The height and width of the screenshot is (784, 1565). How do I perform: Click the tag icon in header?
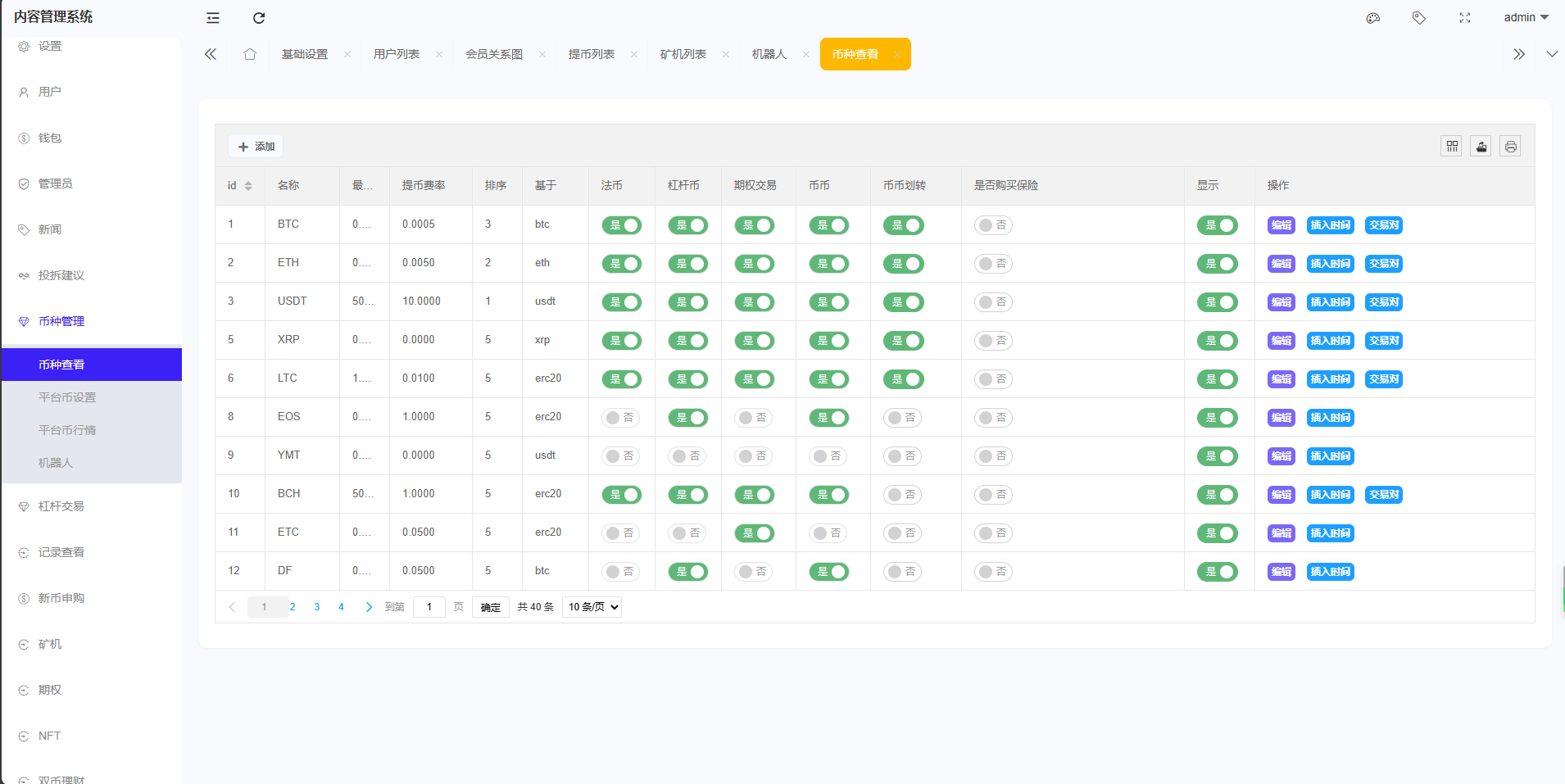(1419, 18)
